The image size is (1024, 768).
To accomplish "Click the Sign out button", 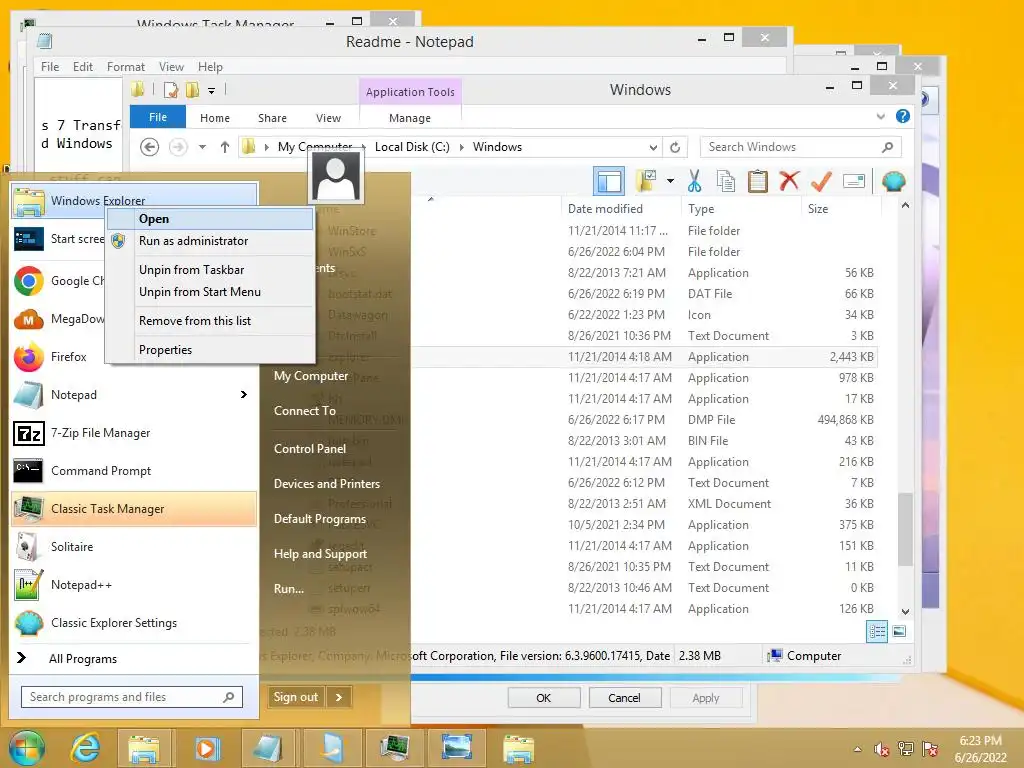I will click(x=296, y=697).
